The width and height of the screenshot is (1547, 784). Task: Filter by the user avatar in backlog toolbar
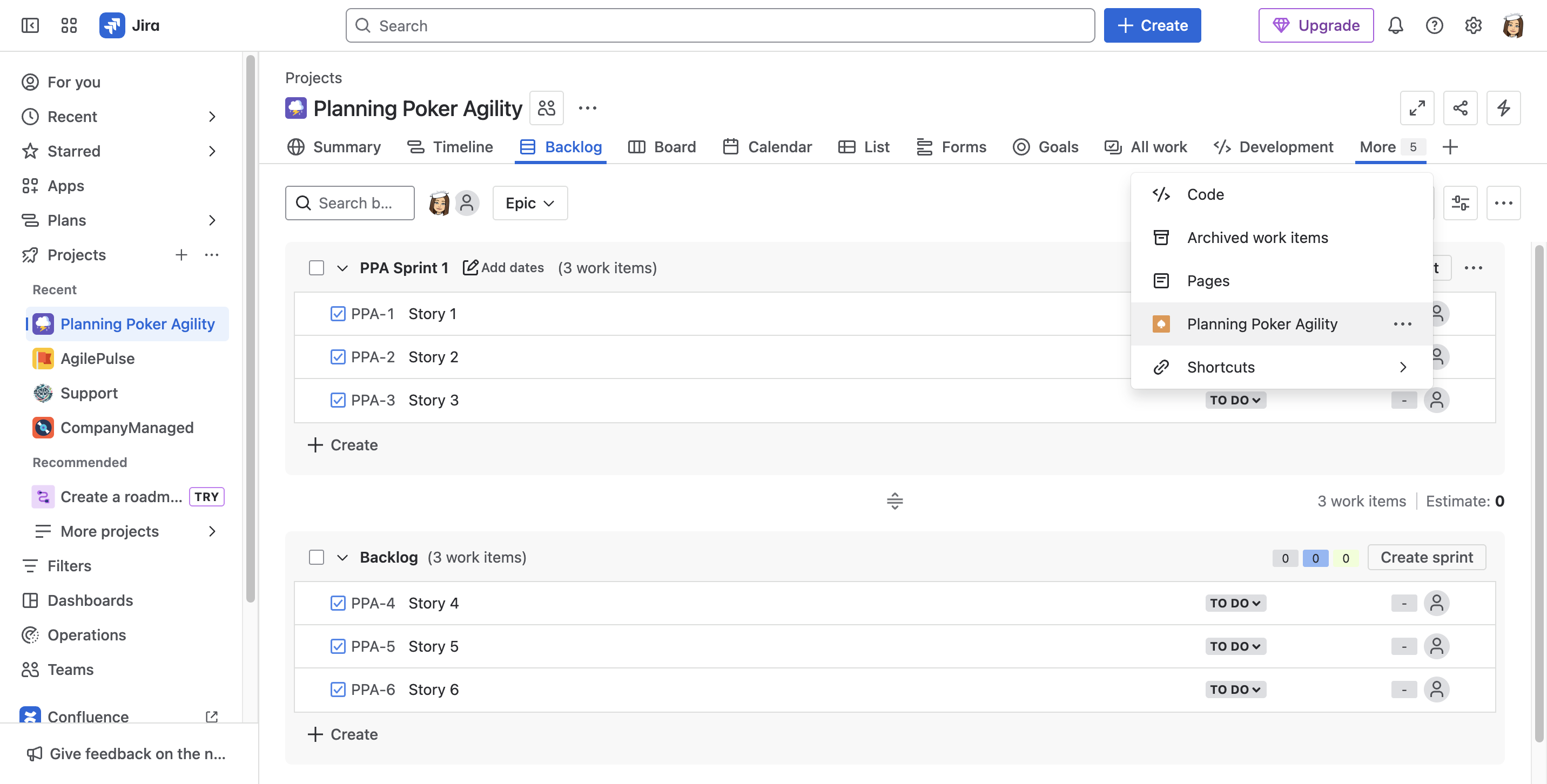[x=439, y=203]
